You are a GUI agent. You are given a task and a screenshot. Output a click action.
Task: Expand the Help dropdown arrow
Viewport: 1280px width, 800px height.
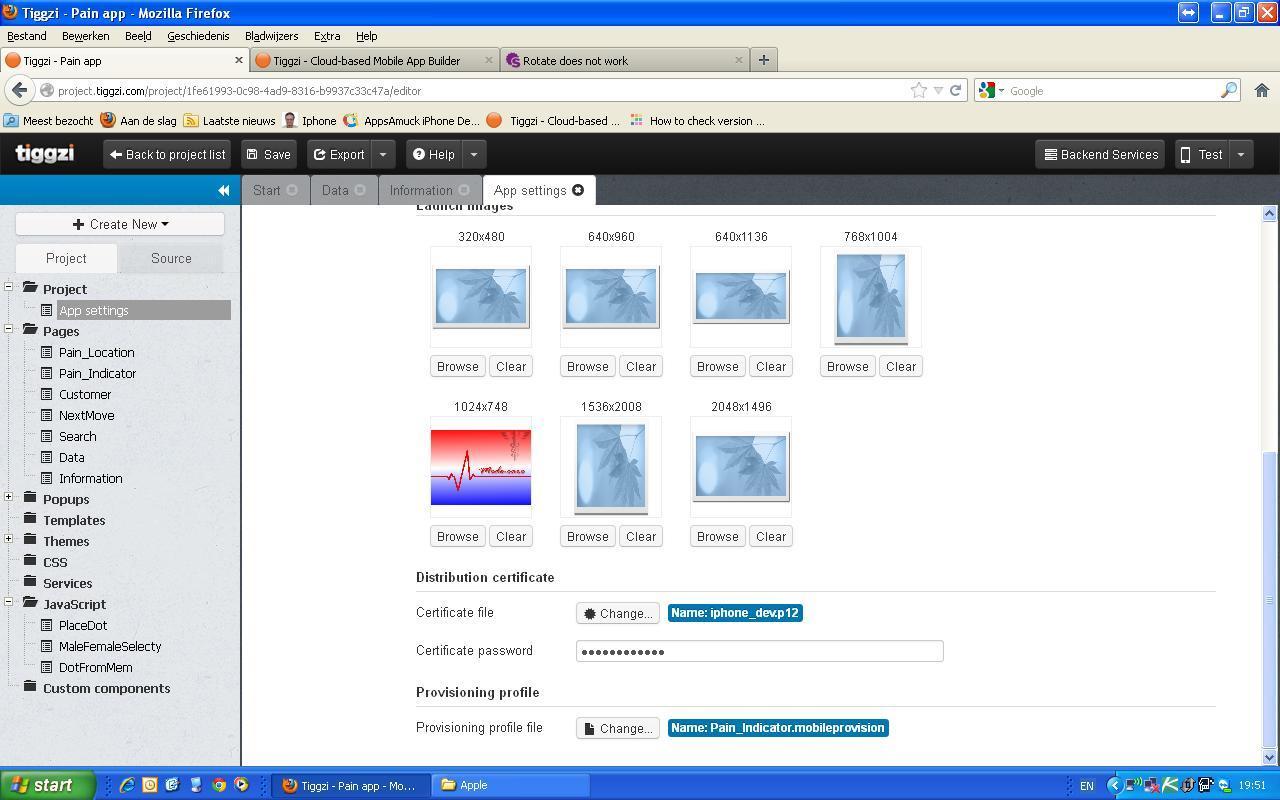[474, 155]
